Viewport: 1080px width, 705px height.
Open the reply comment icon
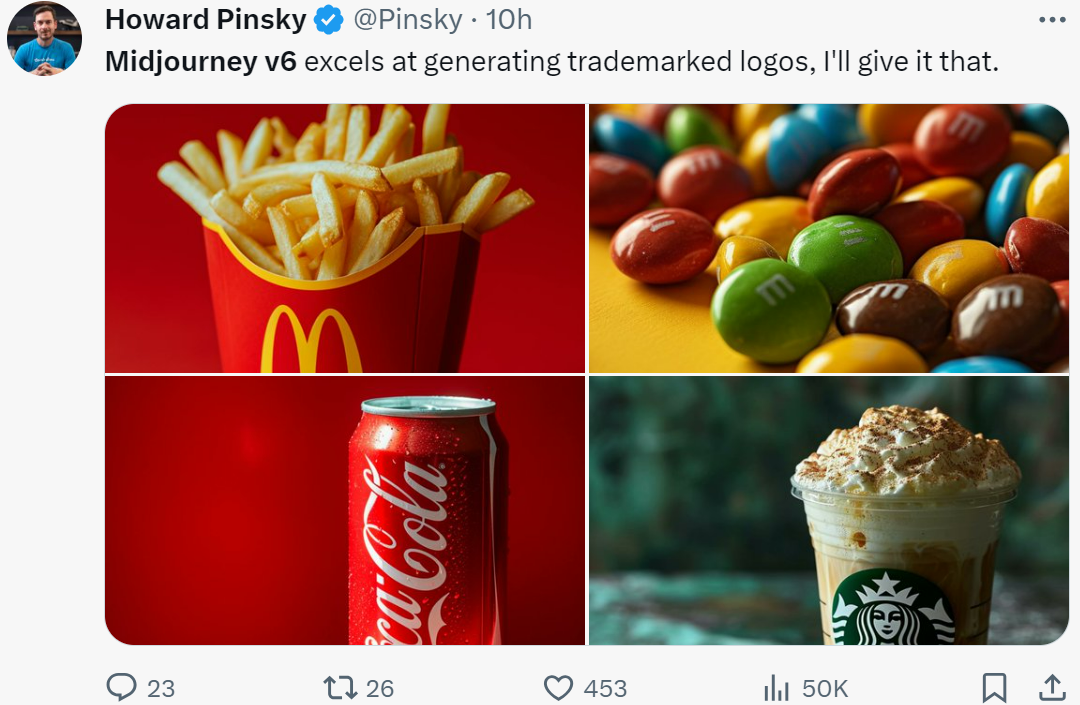(x=122, y=687)
